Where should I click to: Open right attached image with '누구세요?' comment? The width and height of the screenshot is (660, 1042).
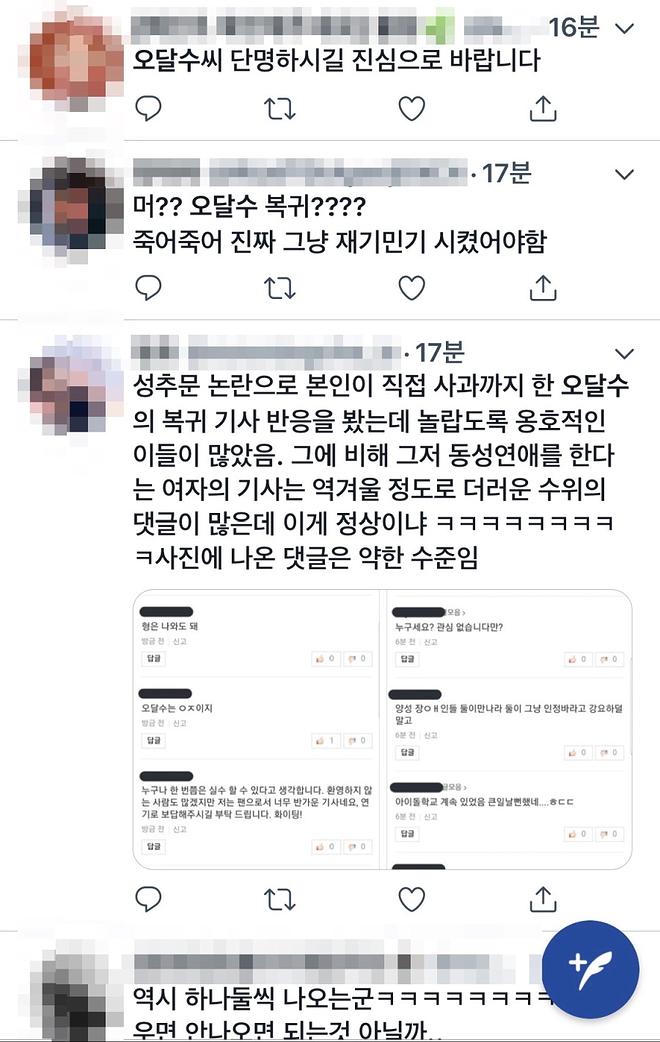508,729
